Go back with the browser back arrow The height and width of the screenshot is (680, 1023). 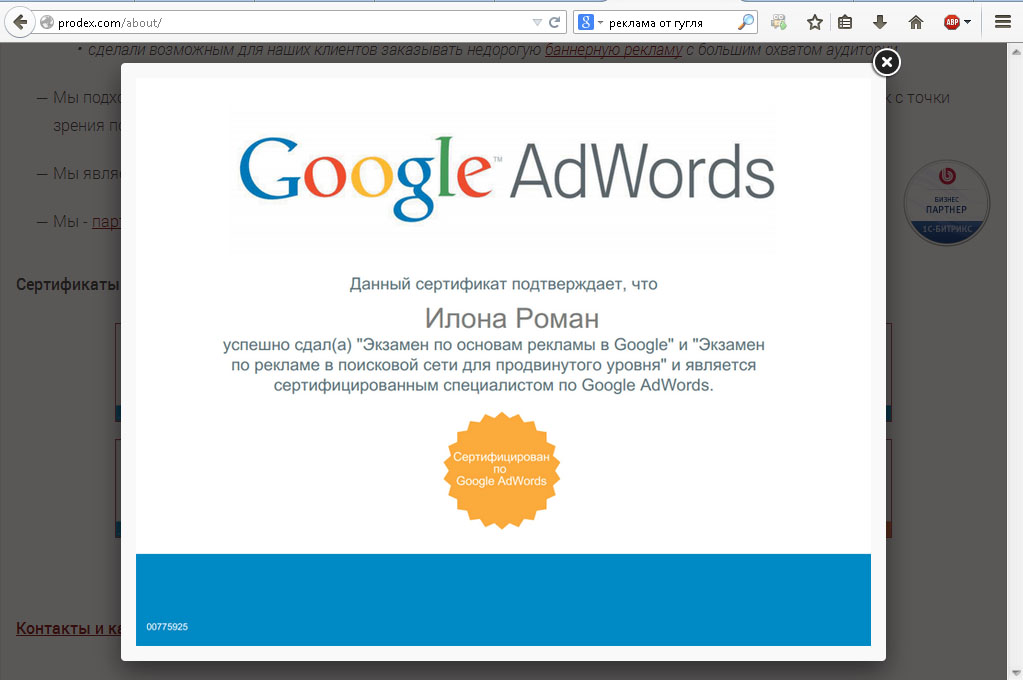click(20, 23)
